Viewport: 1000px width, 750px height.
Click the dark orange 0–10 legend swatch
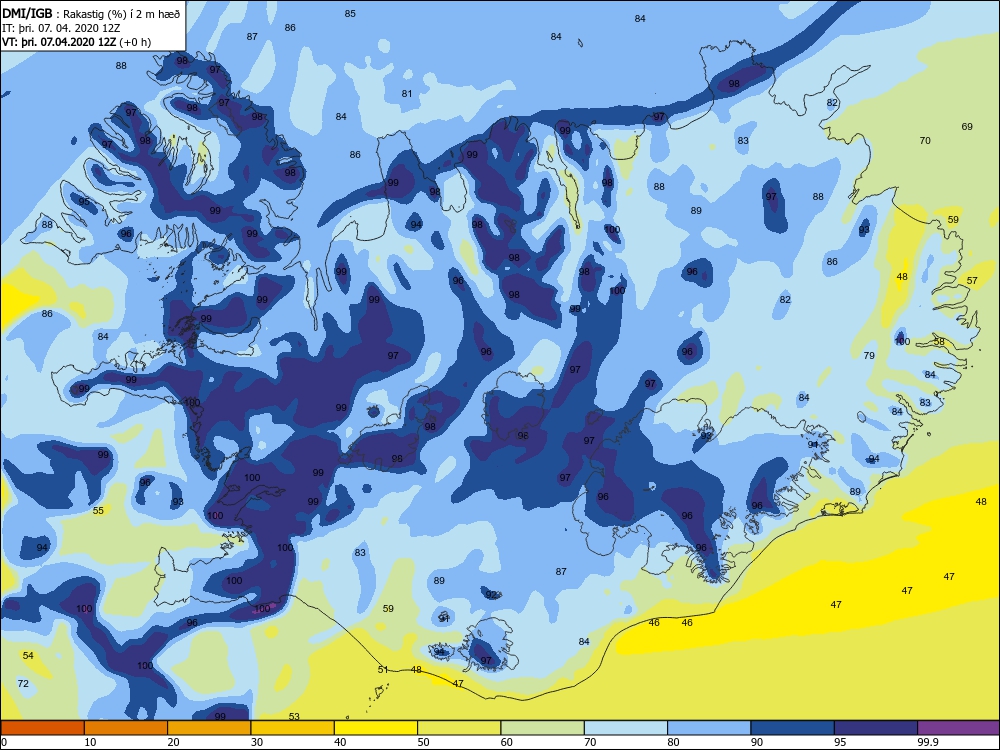tap(43, 728)
